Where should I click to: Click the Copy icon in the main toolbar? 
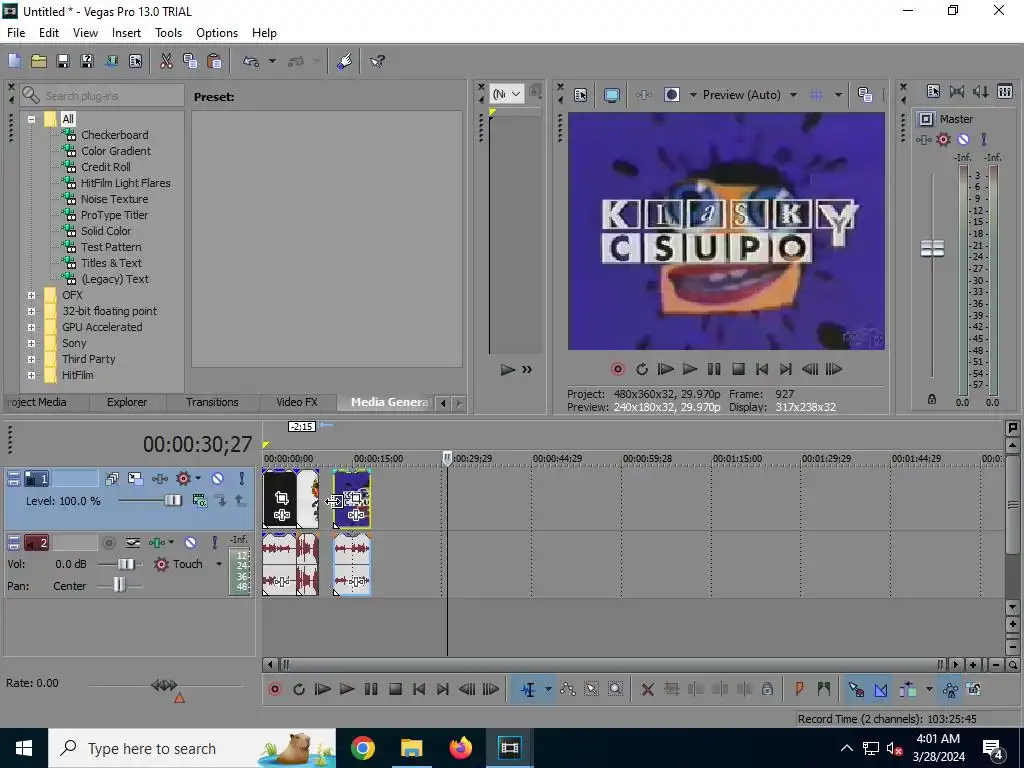click(190, 61)
